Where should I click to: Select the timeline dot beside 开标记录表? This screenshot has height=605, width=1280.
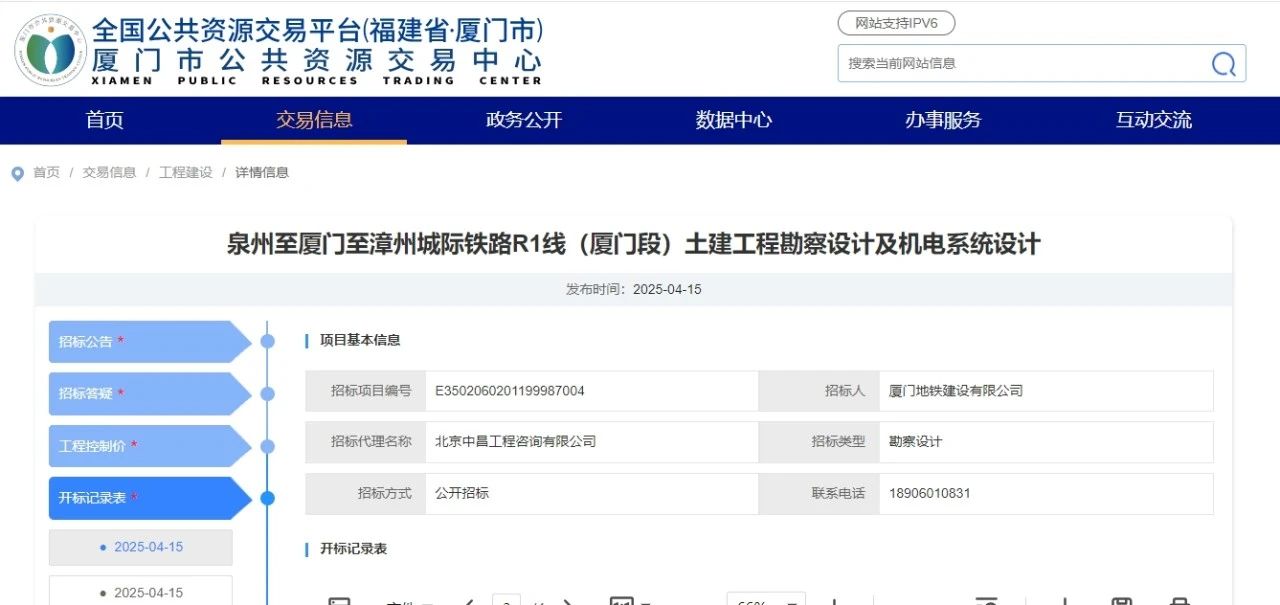(x=267, y=498)
